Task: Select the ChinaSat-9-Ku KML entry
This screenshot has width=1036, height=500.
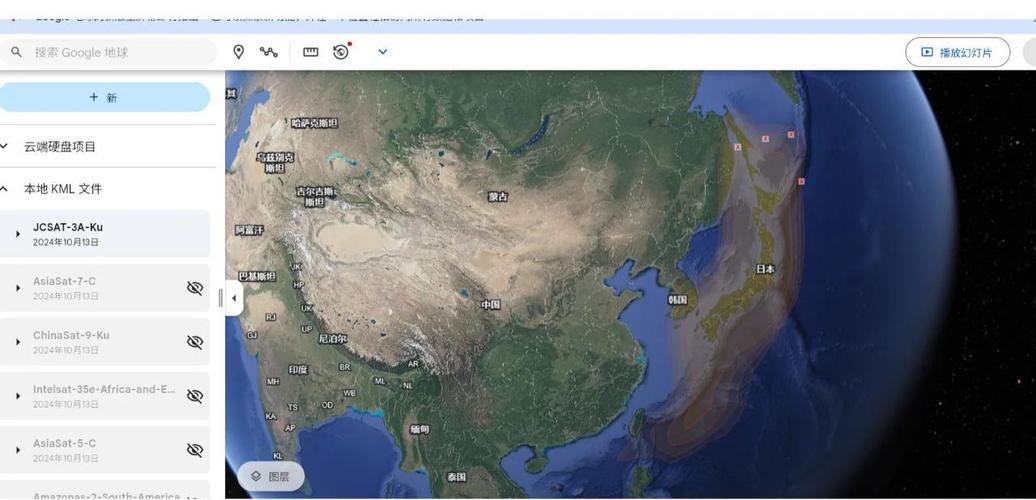Action: click(104, 342)
